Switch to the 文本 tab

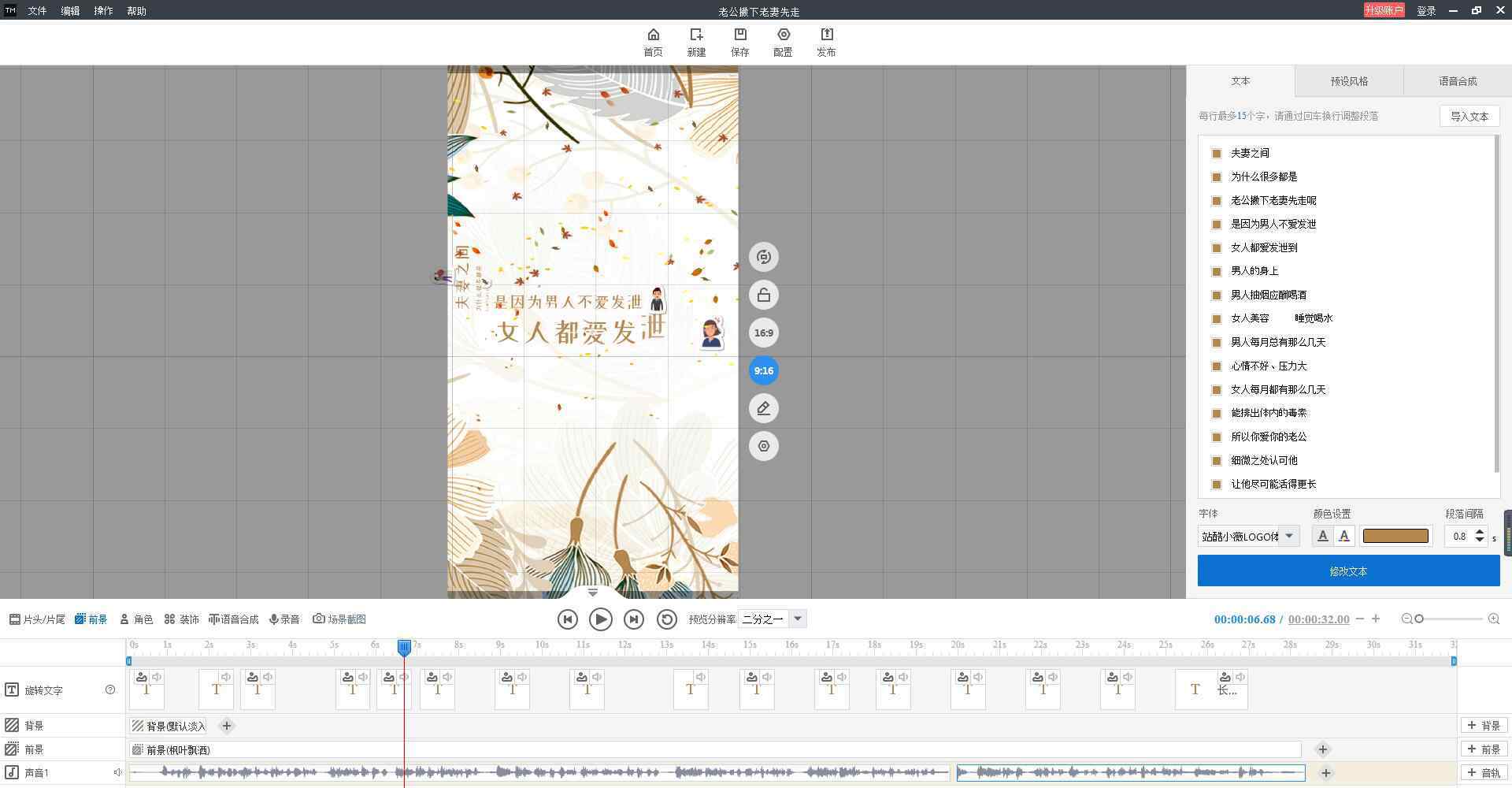tap(1240, 81)
